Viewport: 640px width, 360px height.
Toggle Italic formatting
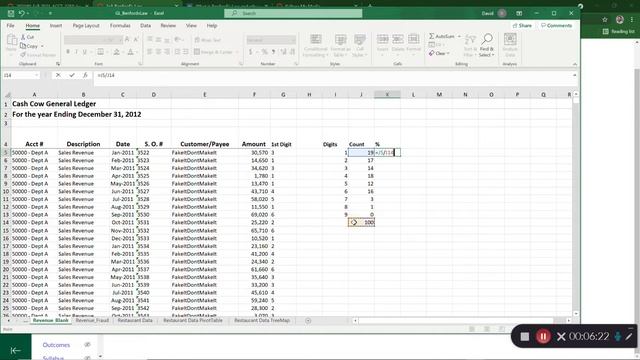click(x=76, y=52)
